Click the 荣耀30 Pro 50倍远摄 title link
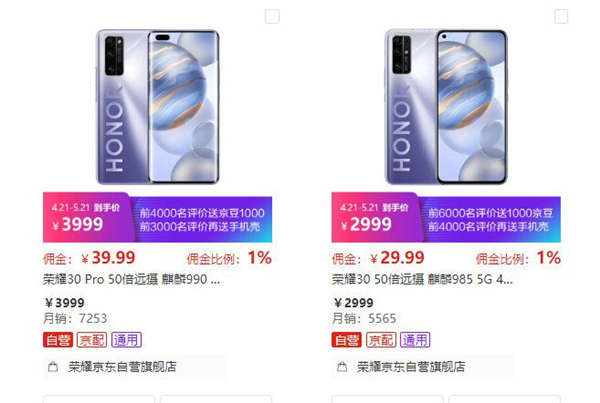This screenshot has width=600, height=403. (x=131, y=279)
